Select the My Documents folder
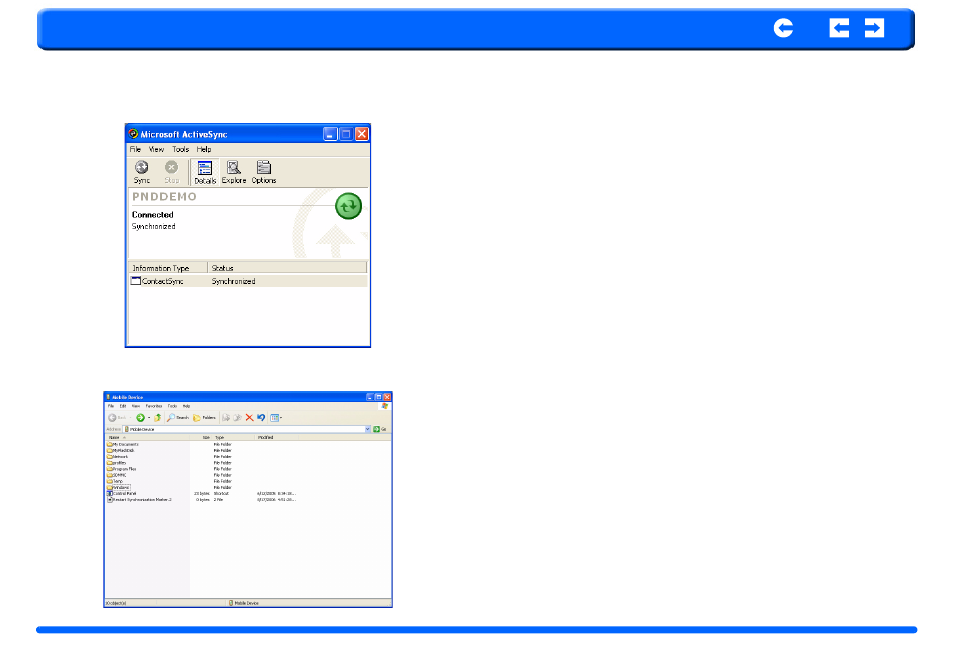Screen dimensions: 954x671 pos(123,444)
